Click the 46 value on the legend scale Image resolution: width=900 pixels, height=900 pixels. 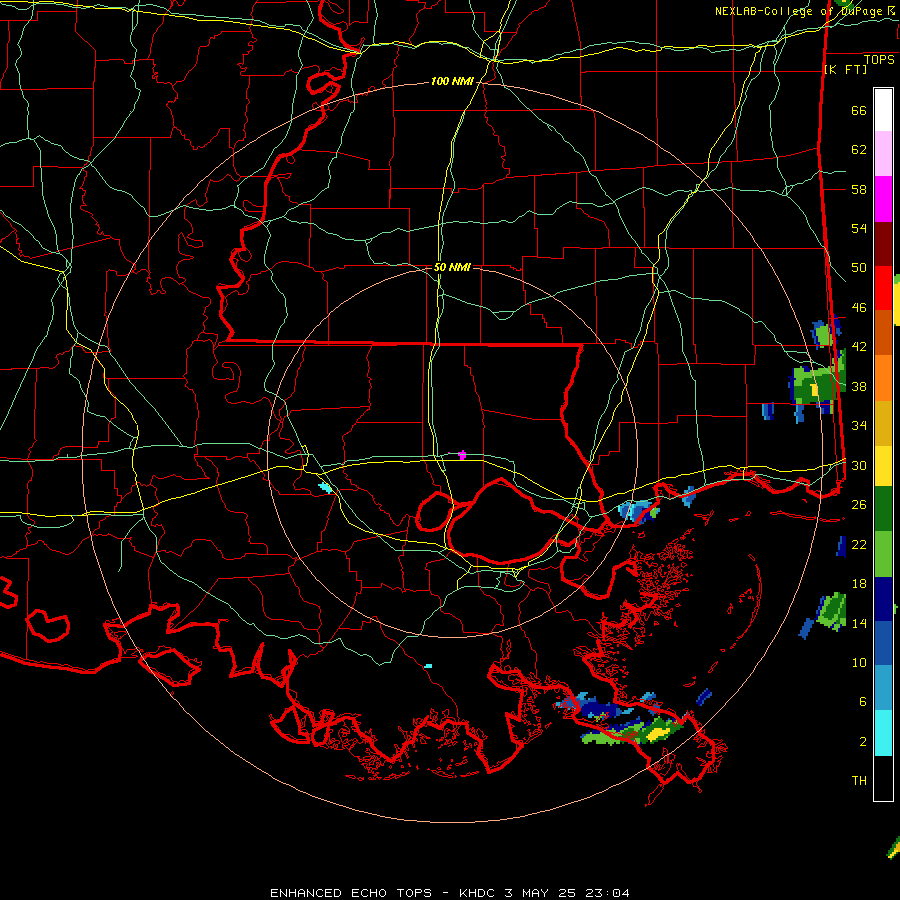tap(859, 308)
